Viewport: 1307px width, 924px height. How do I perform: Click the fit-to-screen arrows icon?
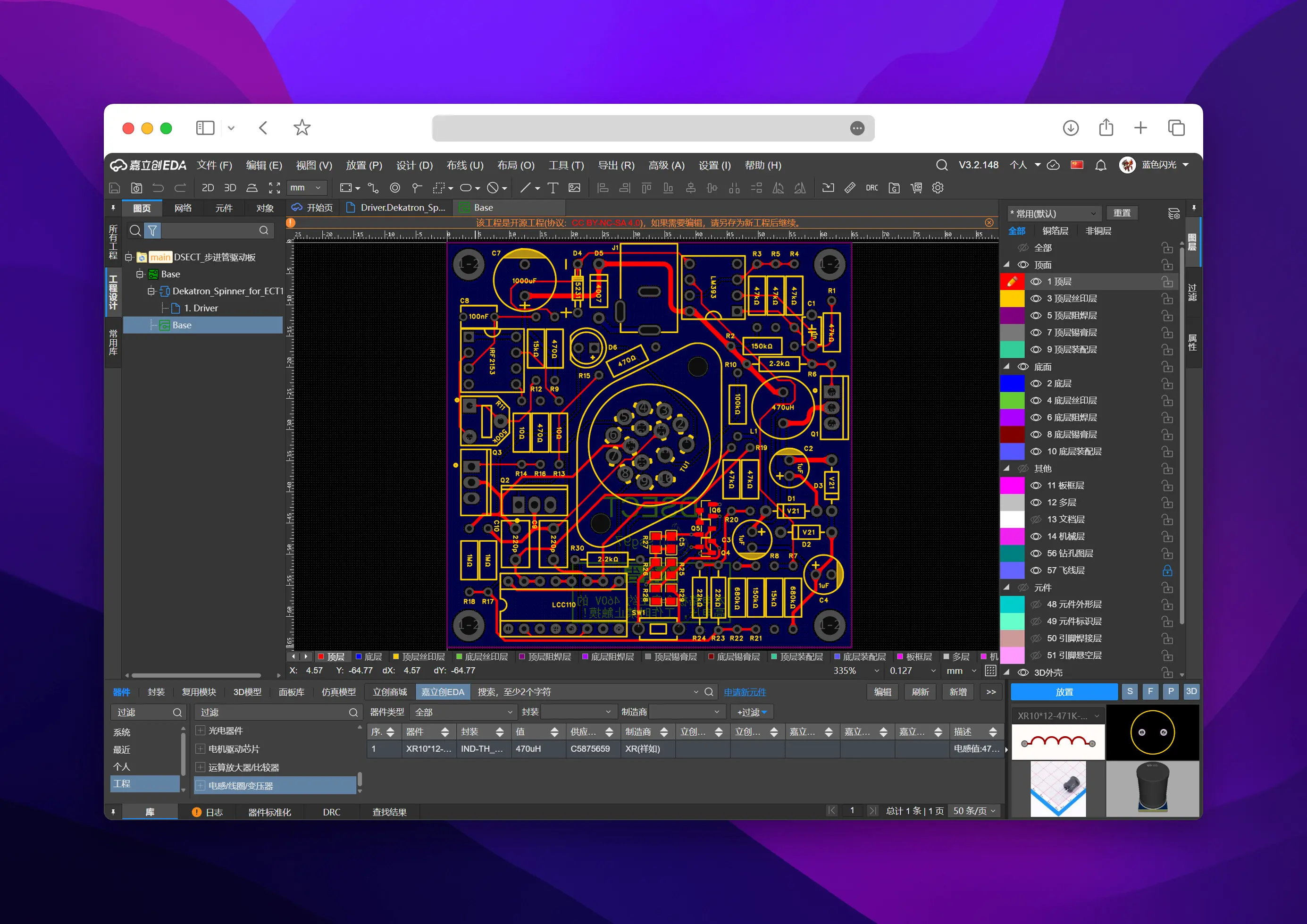pyautogui.click(x=275, y=188)
